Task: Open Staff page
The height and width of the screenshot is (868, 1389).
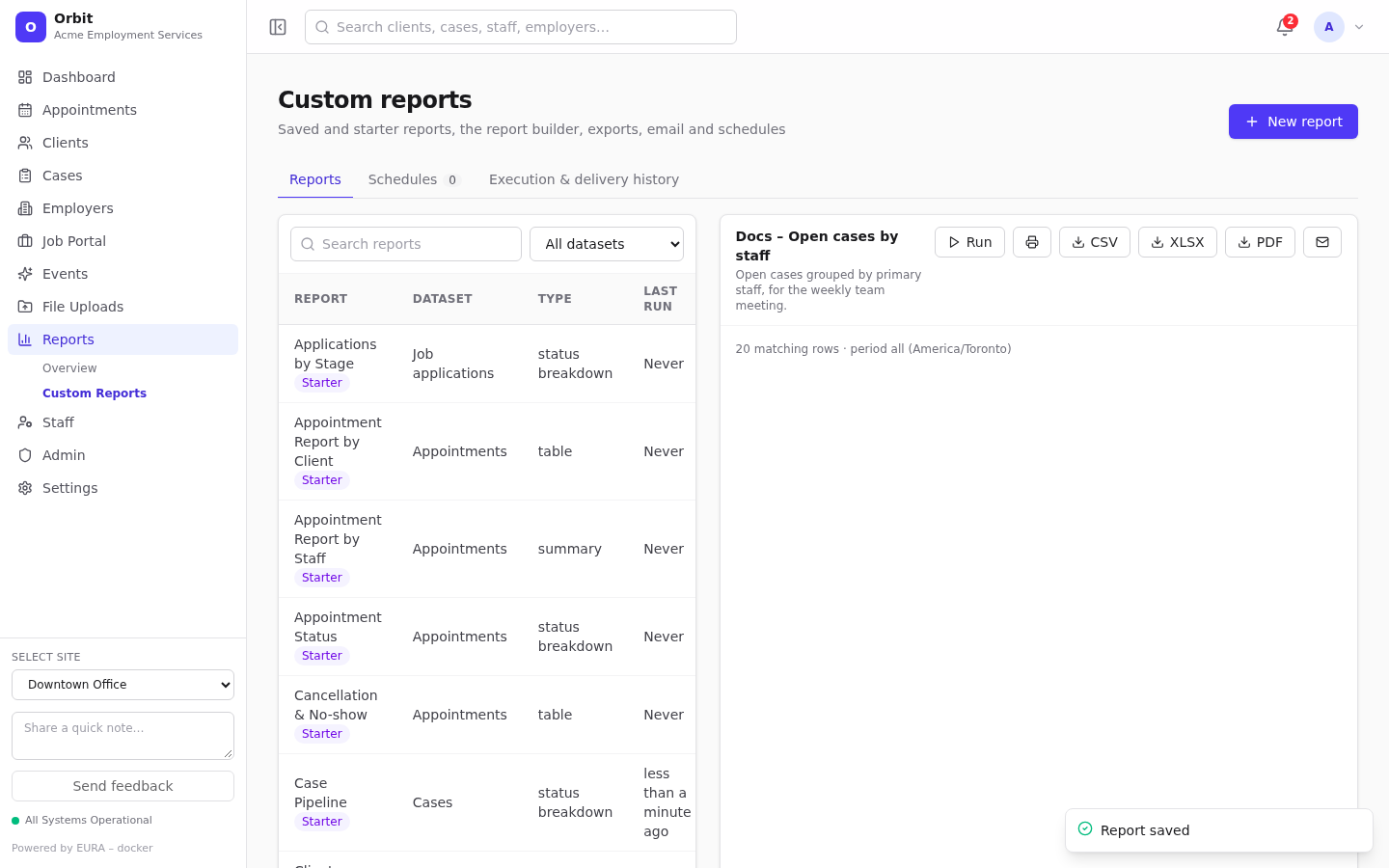Action: pyautogui.click(x=123, y=422)
